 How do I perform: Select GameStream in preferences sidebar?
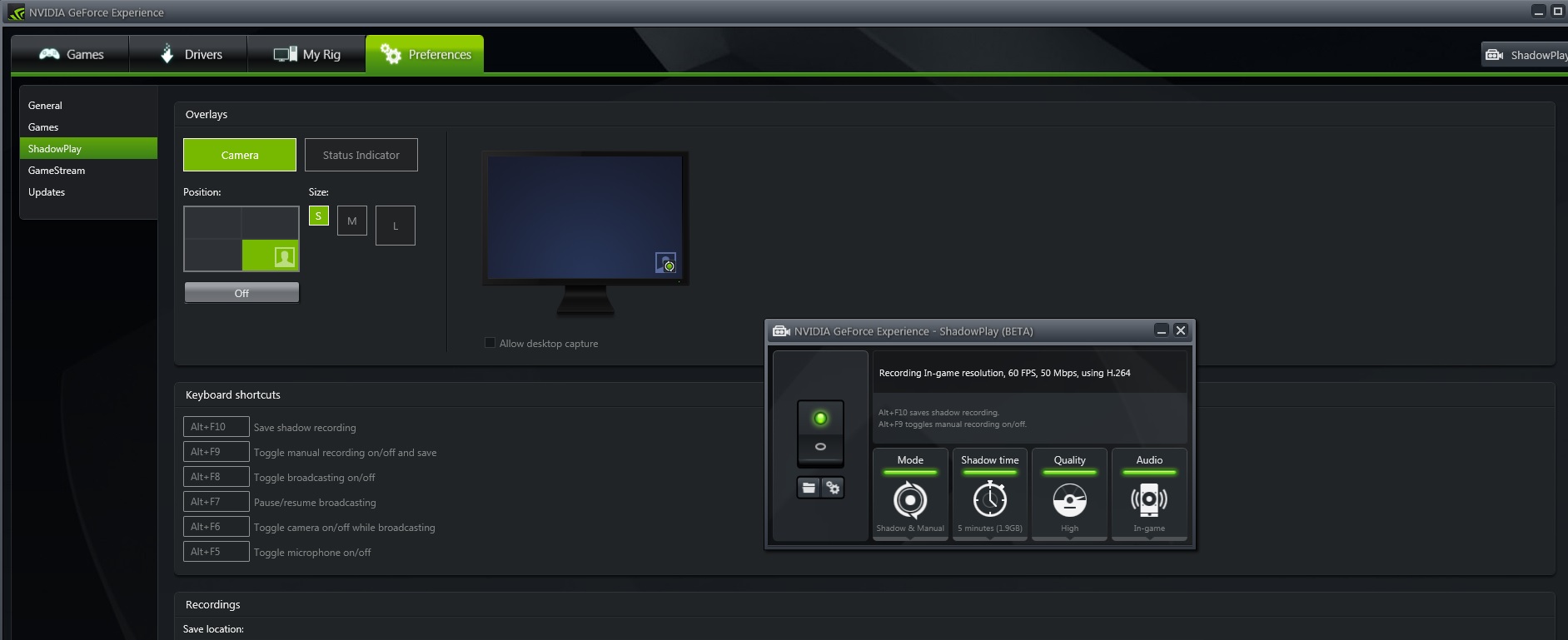click(x=88, y=171)
